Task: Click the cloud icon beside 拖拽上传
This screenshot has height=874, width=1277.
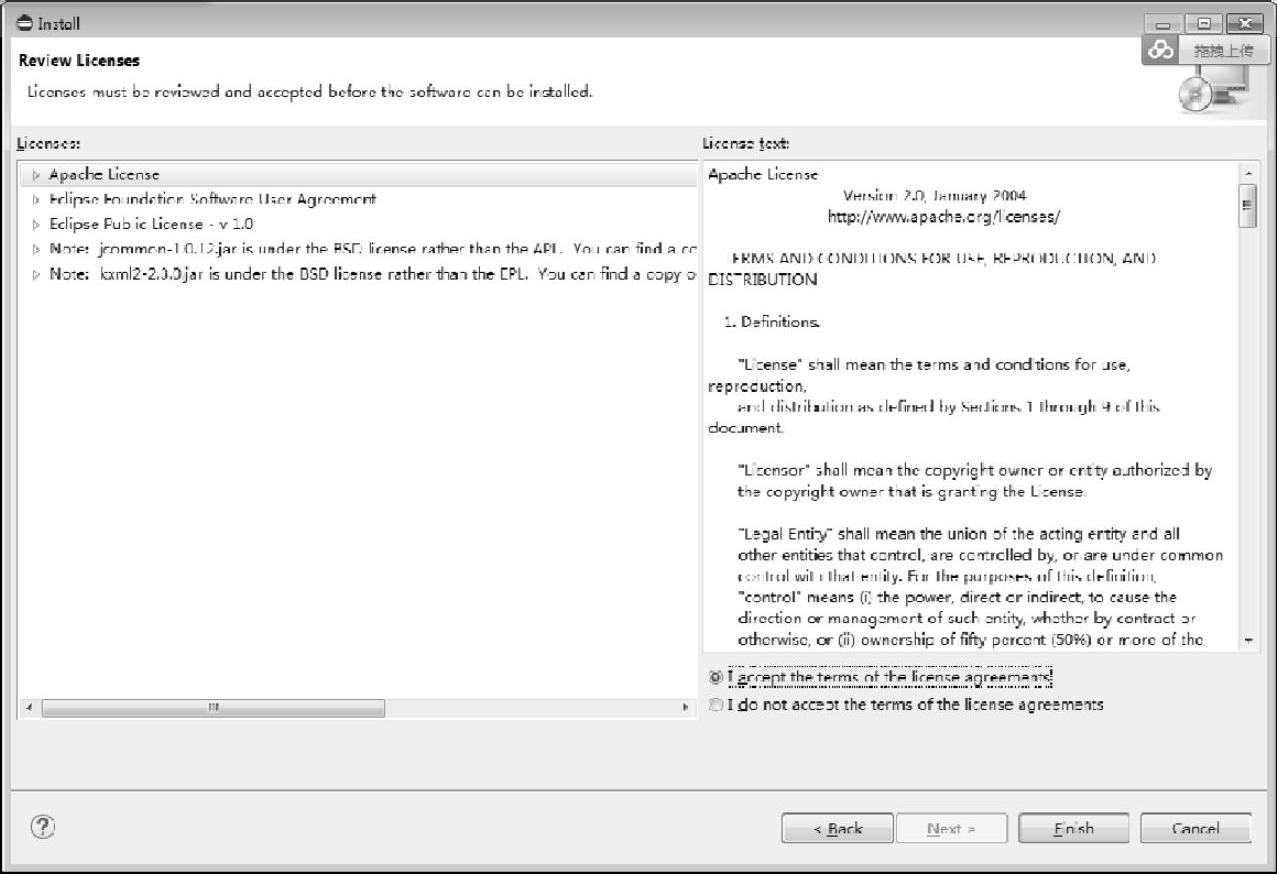Action: 1160,50
